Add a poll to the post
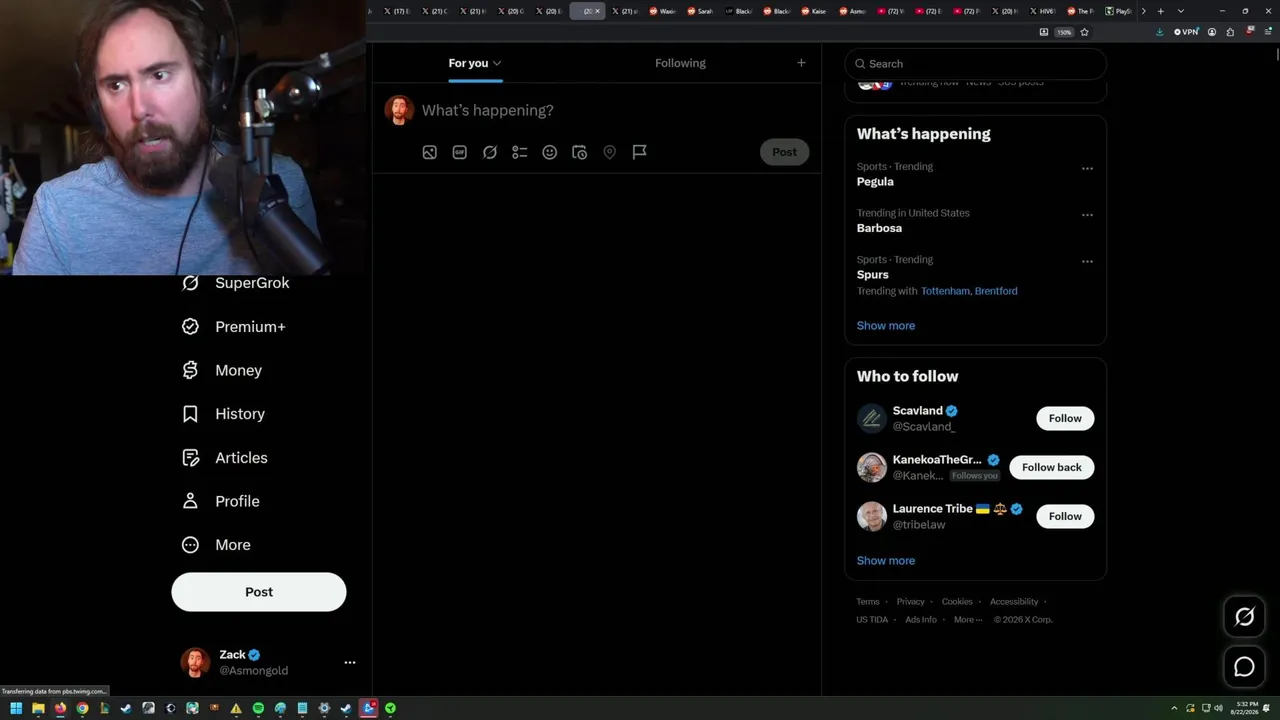 tap(520, 152)
